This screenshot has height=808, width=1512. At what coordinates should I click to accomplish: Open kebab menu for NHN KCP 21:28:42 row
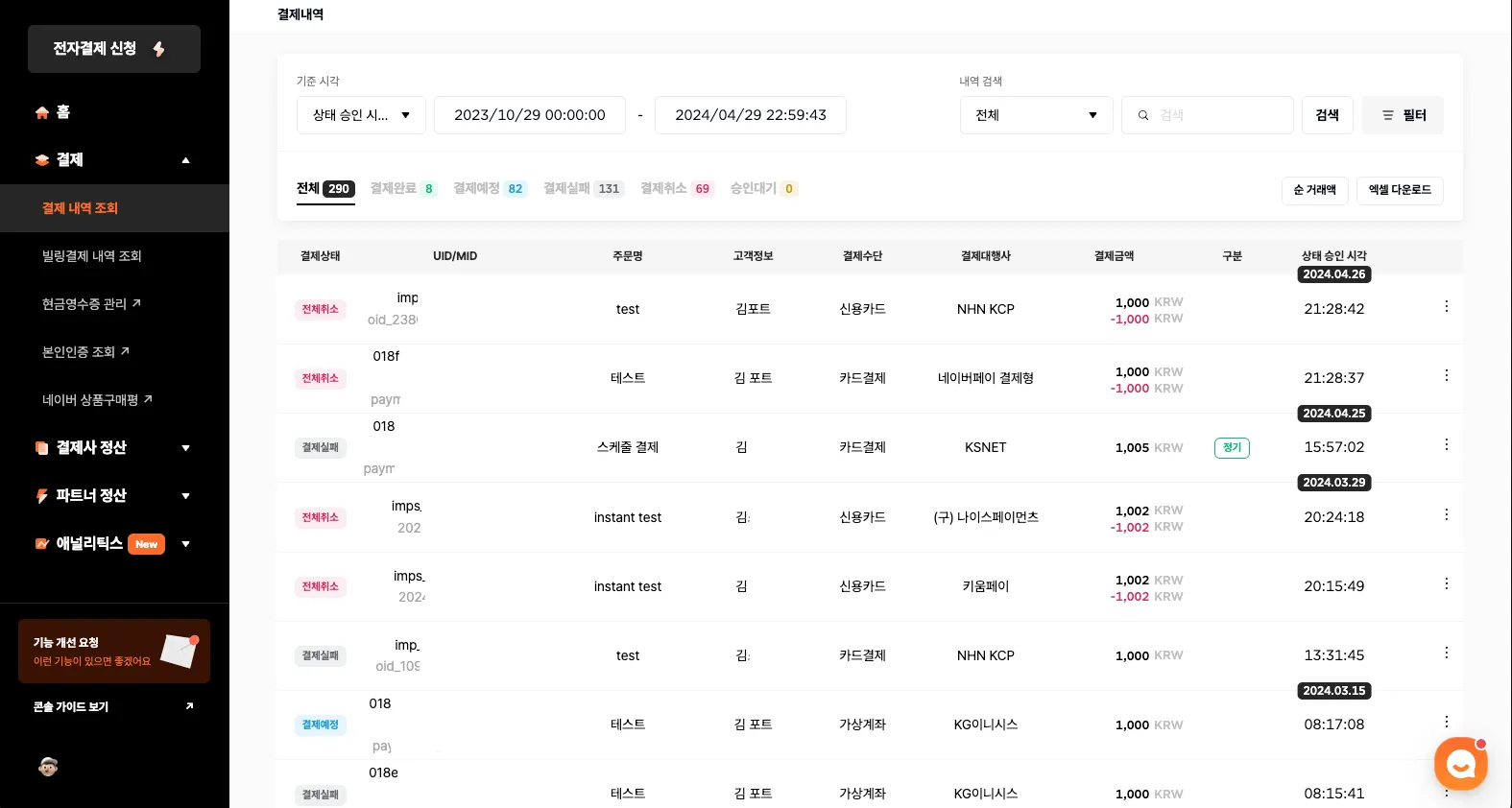click(1446, 307)
